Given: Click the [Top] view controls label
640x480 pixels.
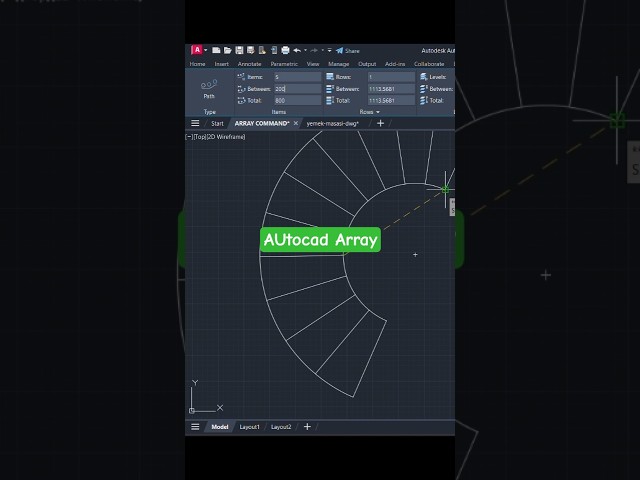Looking at the screenshot, I should pyautogui.click(x=200, y=137).
